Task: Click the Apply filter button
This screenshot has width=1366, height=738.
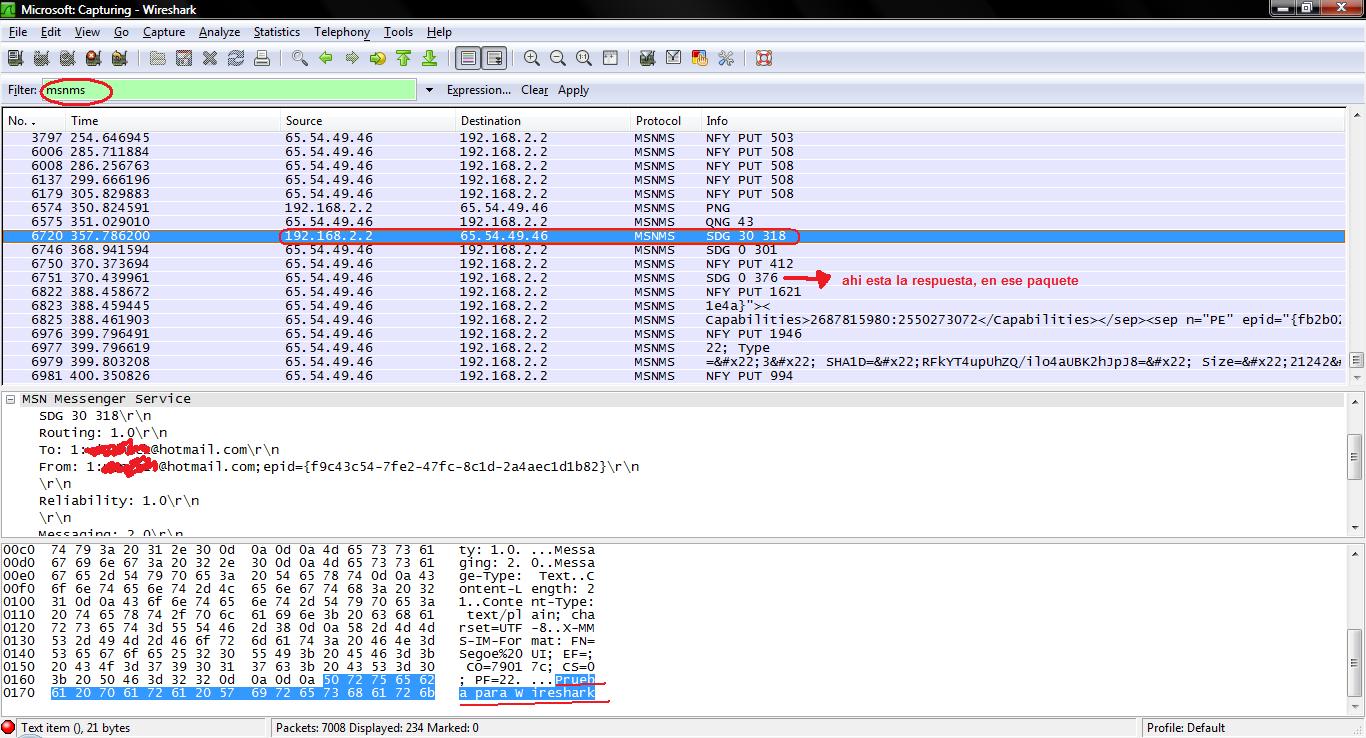Action: coord(573,90)
